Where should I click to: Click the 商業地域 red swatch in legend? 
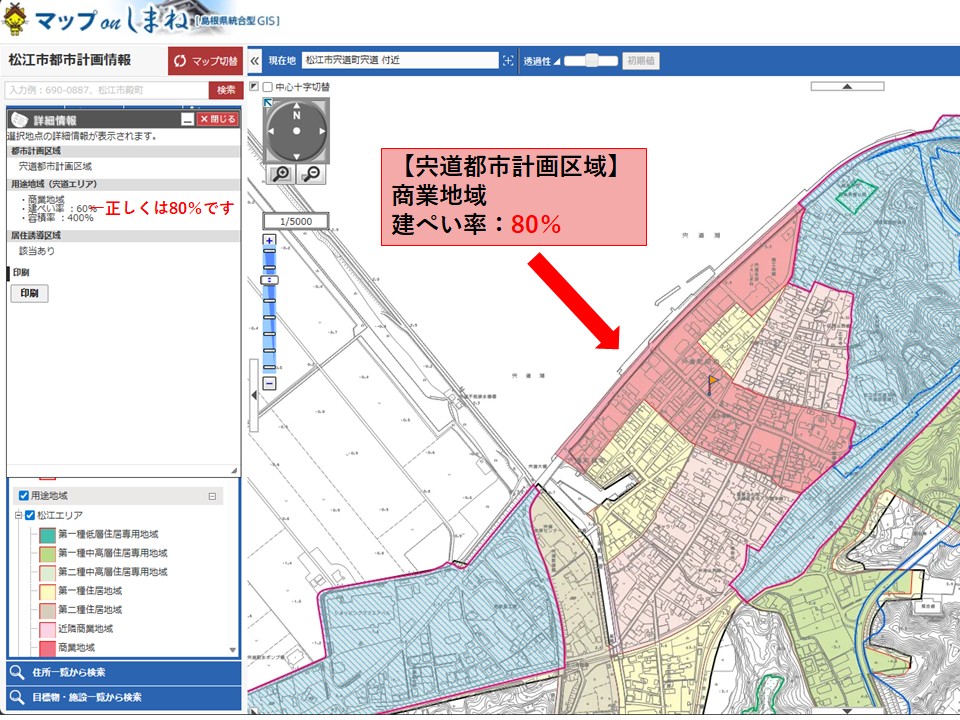point(48,648)
